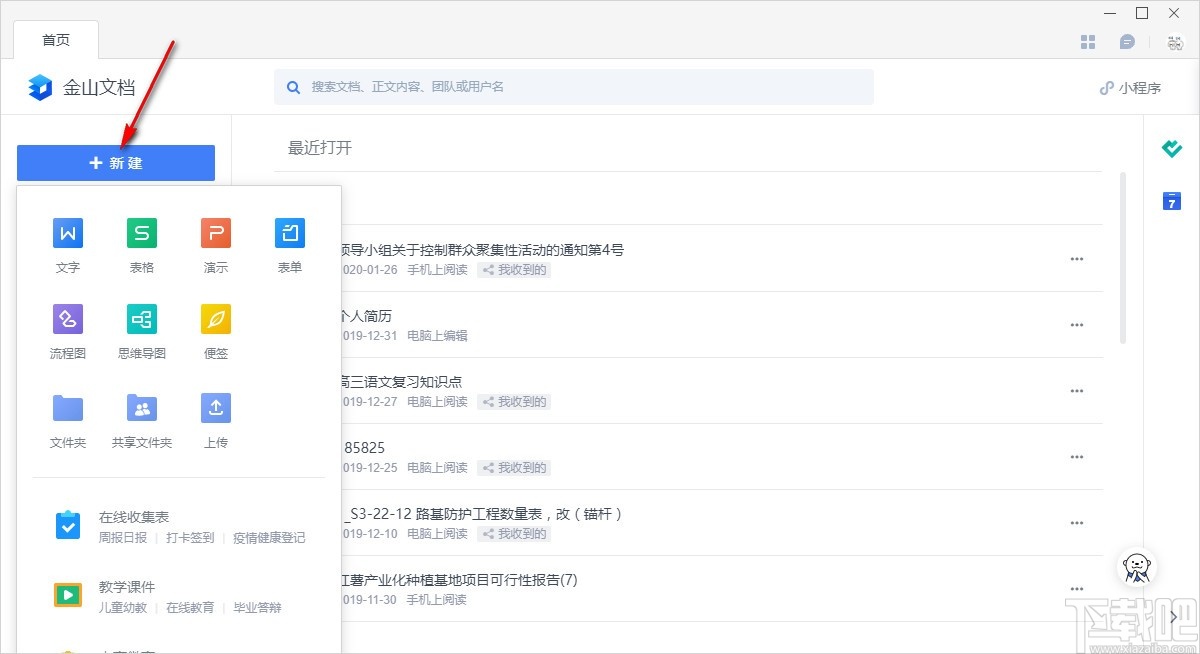The image size is (1200, 654).
Task: Open 小程序 at the top right
Action: [x=1131, y=87]
